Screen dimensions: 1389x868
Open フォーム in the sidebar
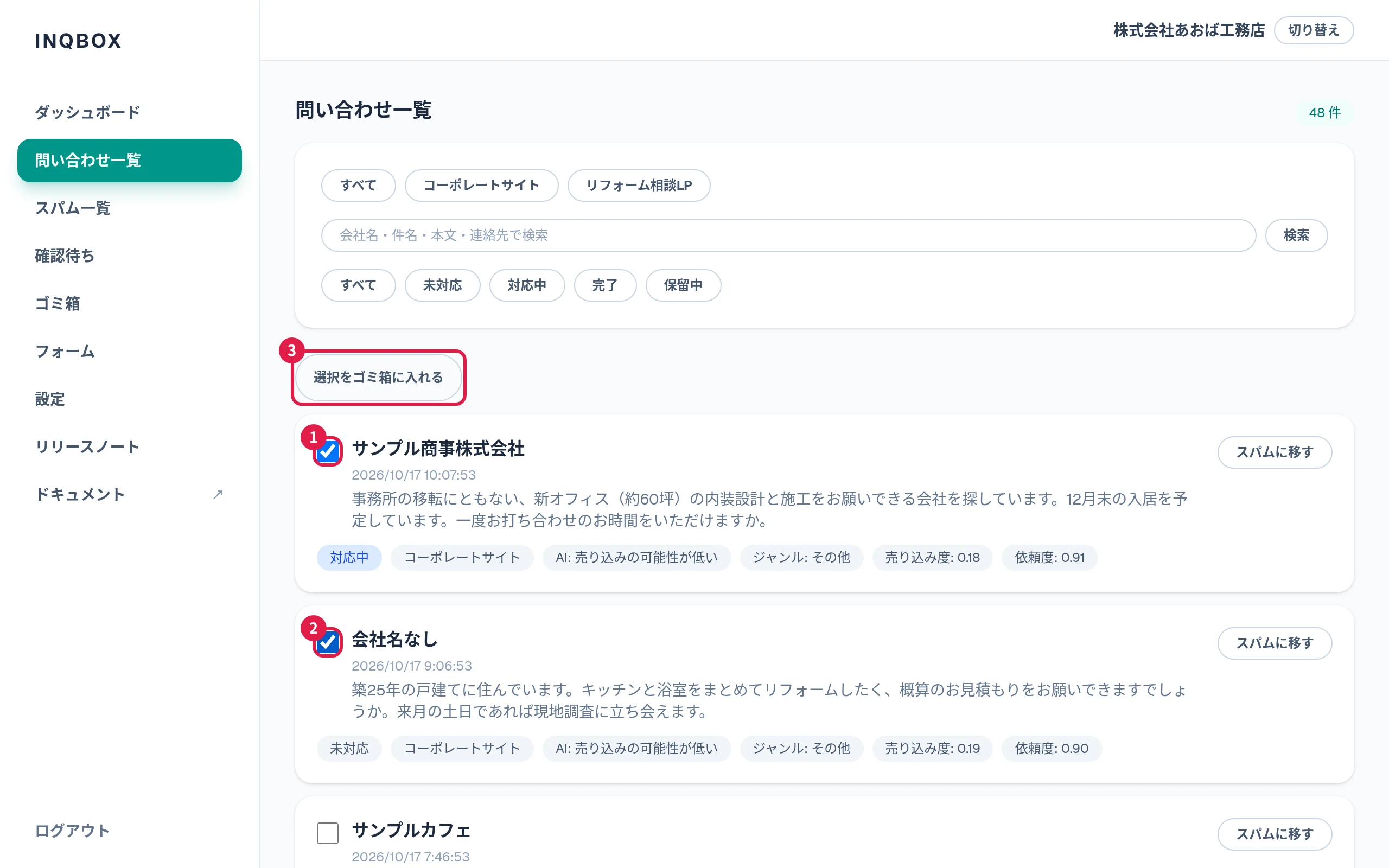(x=130, y=351)
